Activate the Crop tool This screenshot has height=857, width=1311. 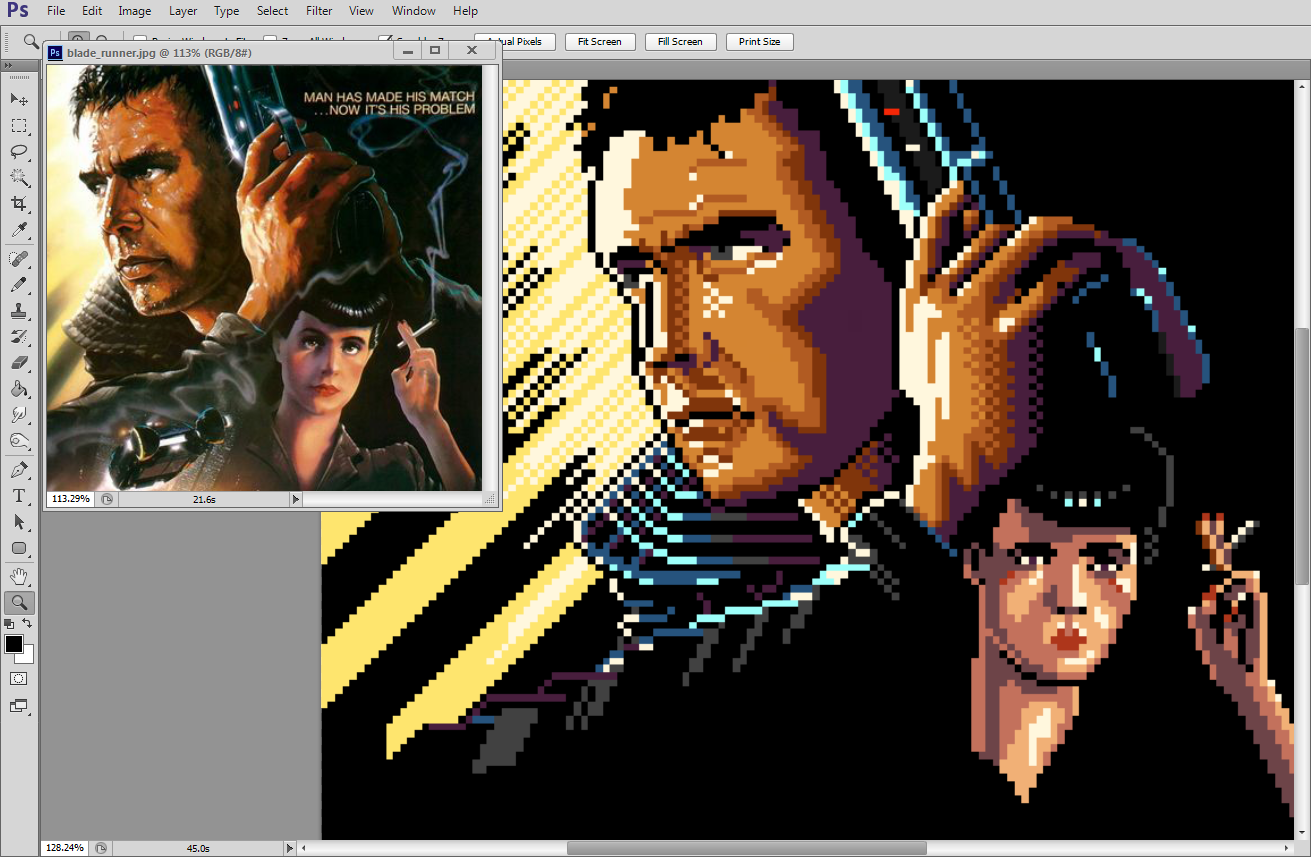point(19,204)
